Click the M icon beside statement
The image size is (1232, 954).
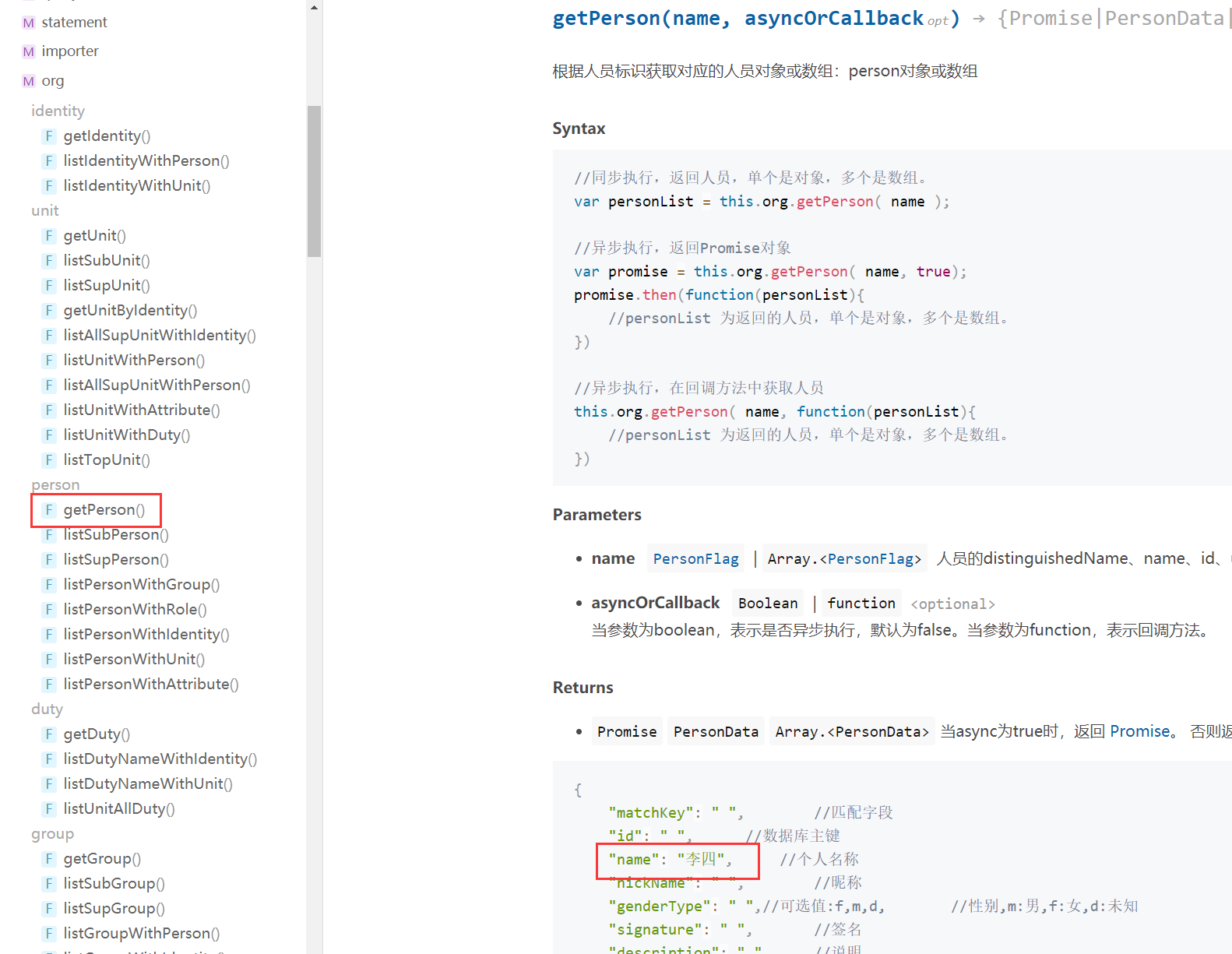pyautogui.click(x=29, y=23)
